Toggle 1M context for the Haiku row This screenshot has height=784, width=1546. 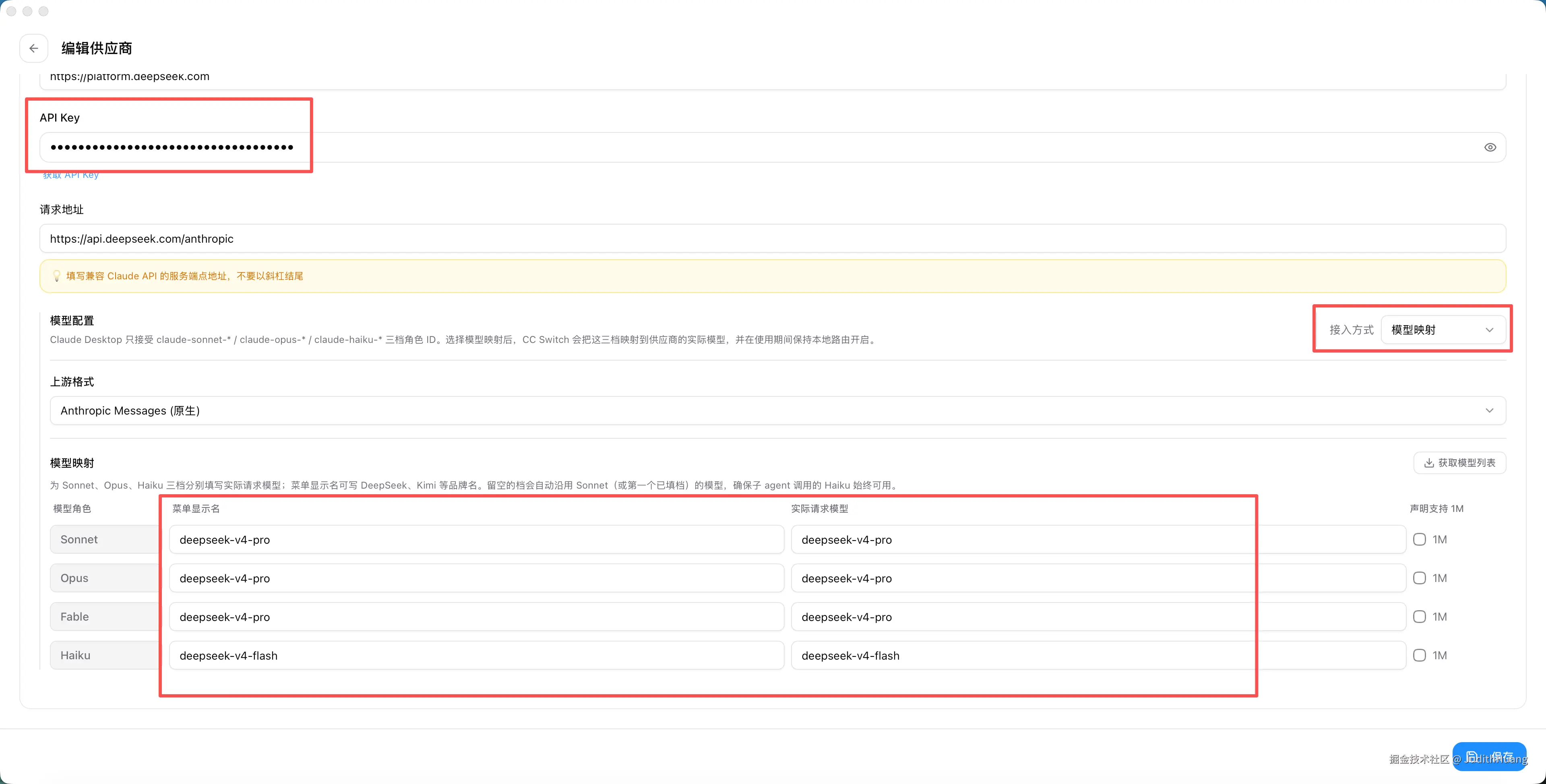(x=1419, y=655)
